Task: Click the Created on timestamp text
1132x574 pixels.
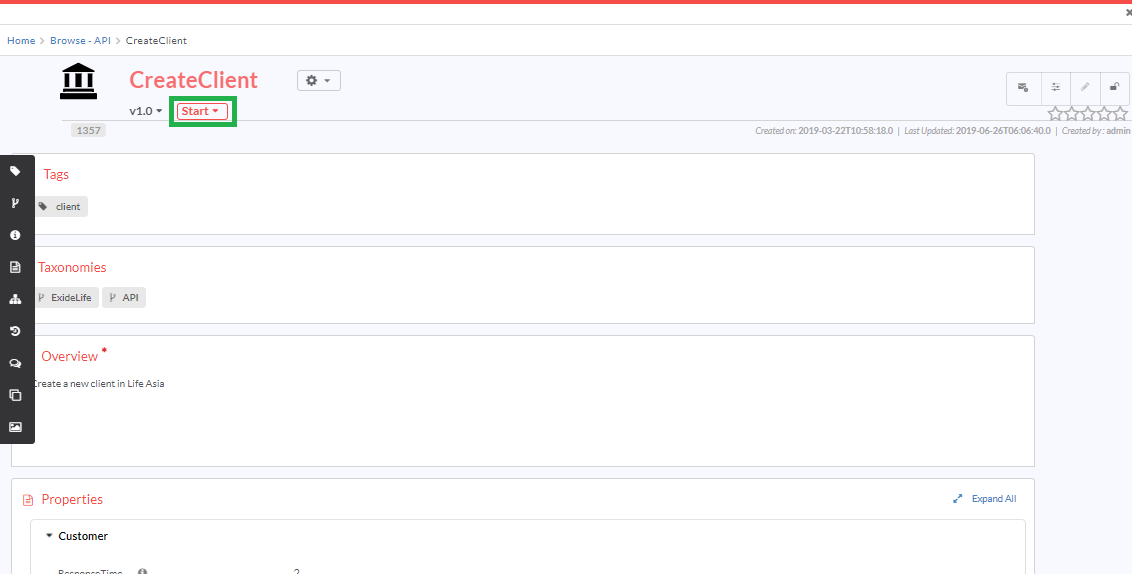Action: pyautogui.click(x=824, y=131)
